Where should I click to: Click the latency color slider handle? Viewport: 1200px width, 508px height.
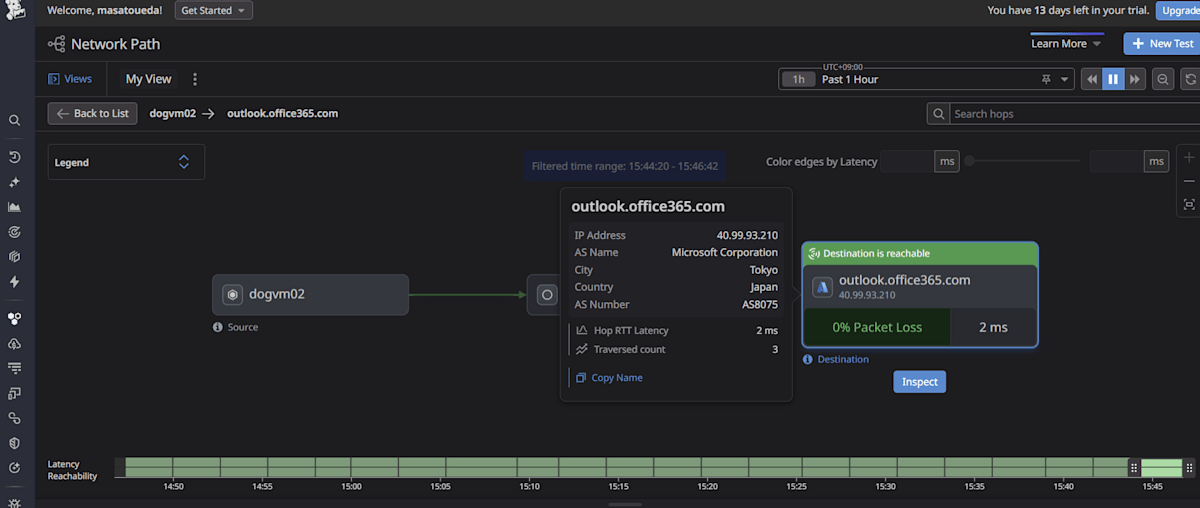[969, 161]
